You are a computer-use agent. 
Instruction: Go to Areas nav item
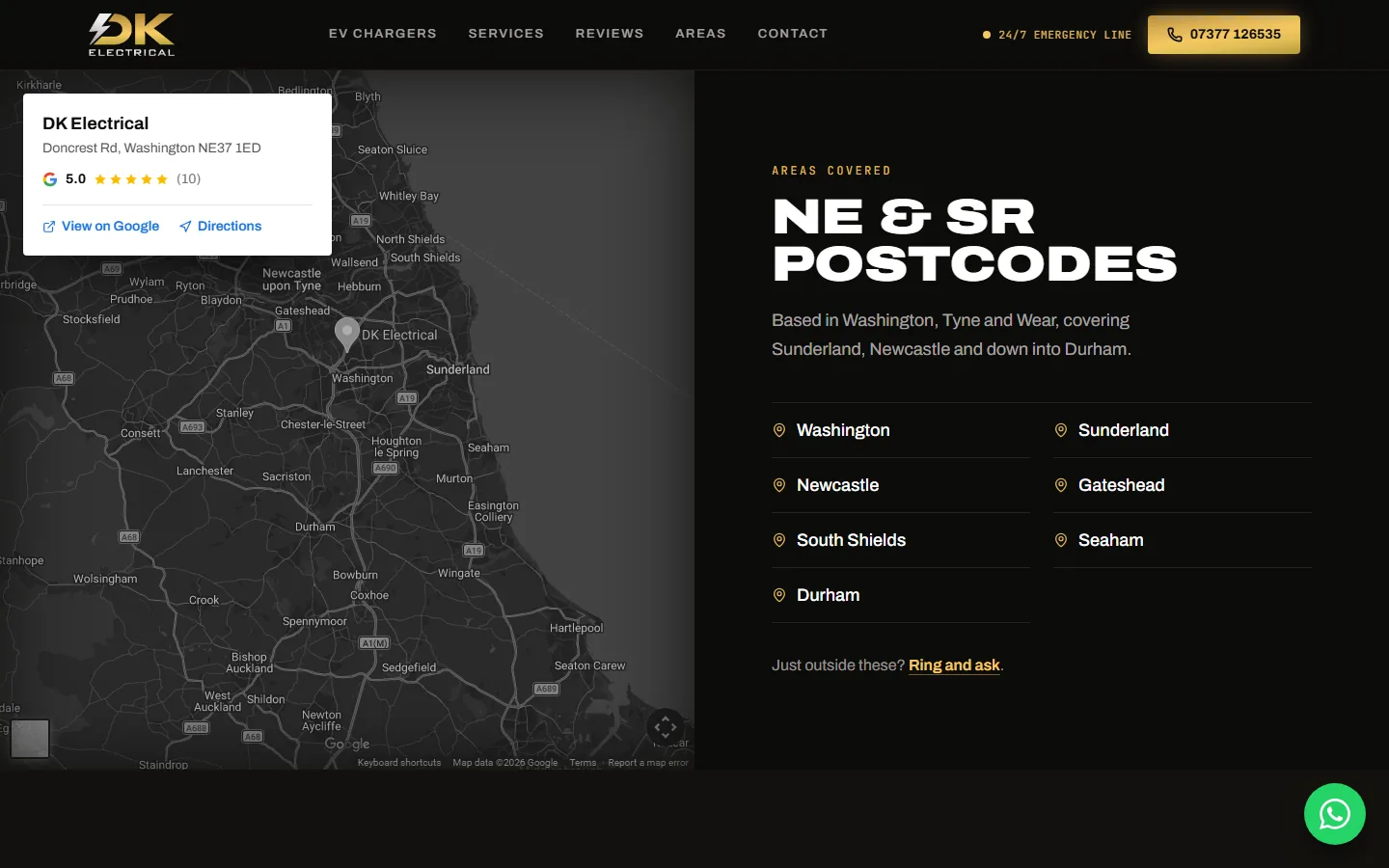(701, 34)
